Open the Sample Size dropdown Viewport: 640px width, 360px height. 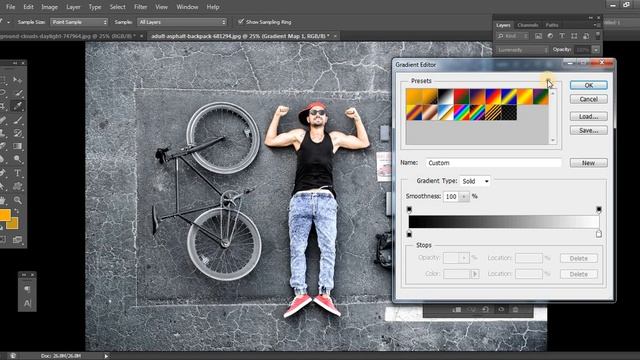tap(79, 22)
